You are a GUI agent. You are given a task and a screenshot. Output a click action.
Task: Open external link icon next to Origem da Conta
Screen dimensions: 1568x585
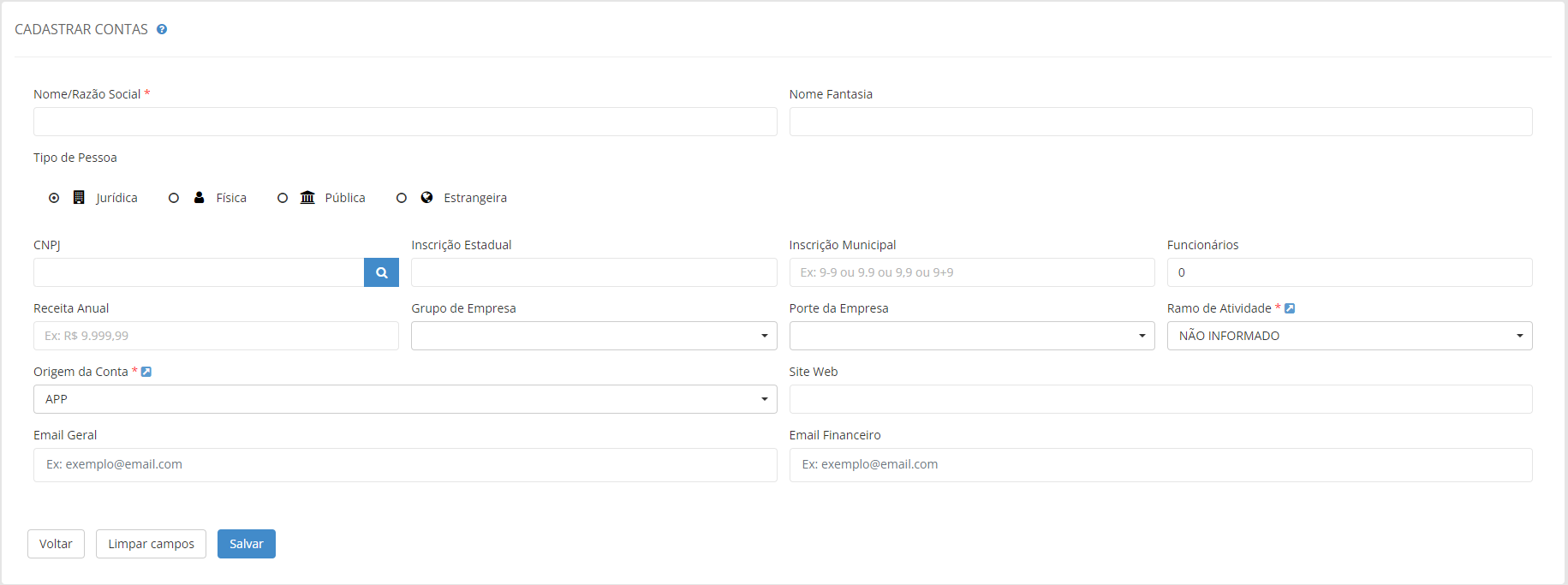tap(146, 372)
